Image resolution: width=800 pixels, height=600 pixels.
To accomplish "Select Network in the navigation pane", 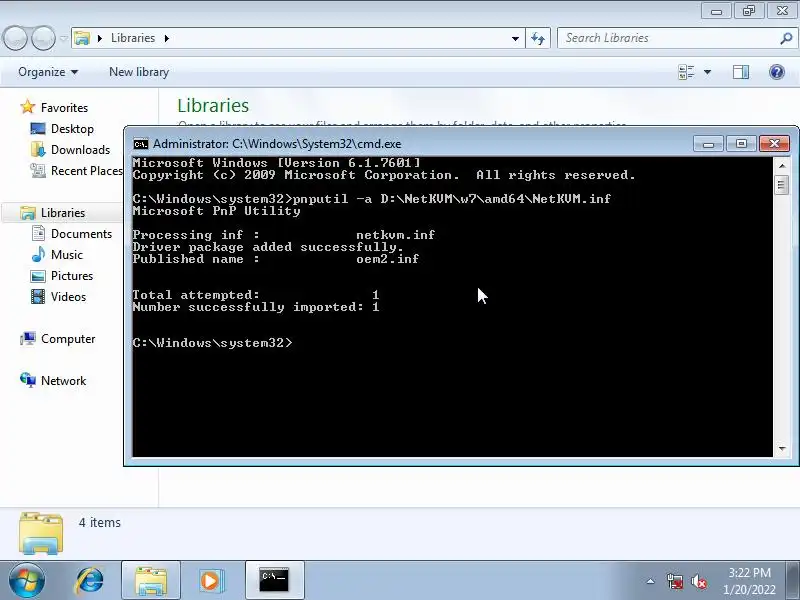I will click(63, 381).
